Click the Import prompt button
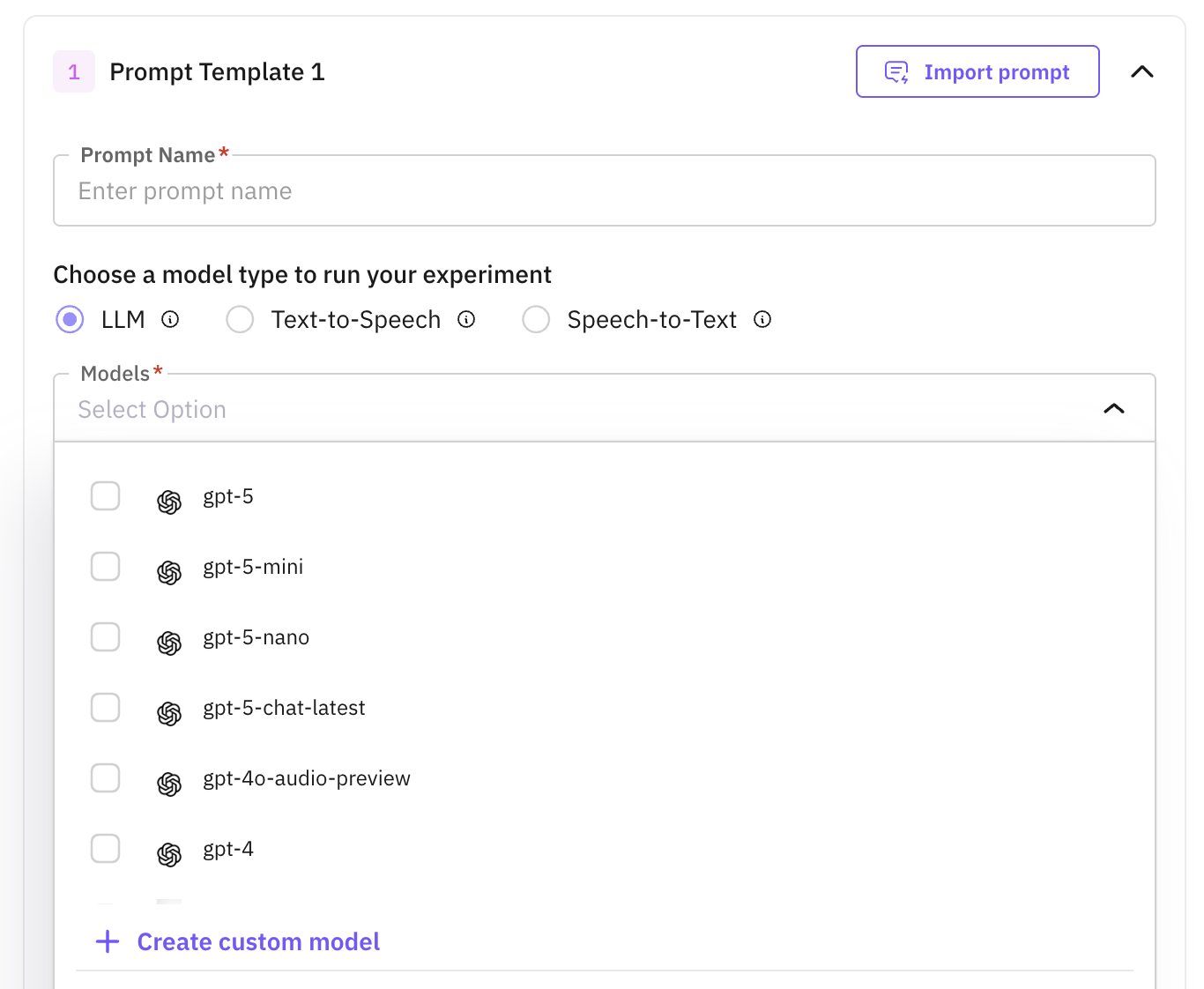Screen dimensions: 1204x989 click(977, 71)
